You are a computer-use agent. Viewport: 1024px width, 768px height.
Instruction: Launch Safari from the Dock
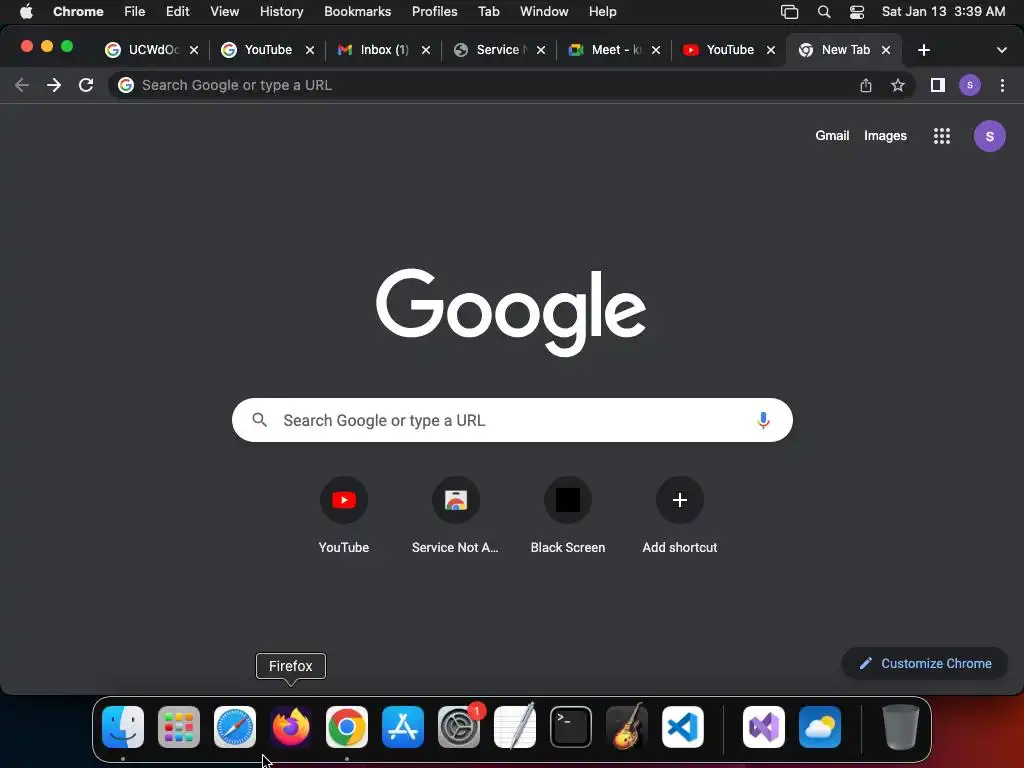235,727
